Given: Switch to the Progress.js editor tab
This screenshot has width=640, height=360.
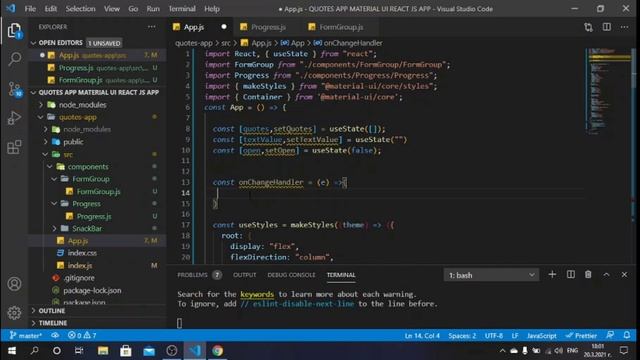Looking at the screenshot, I should click(x=268, y=27).
